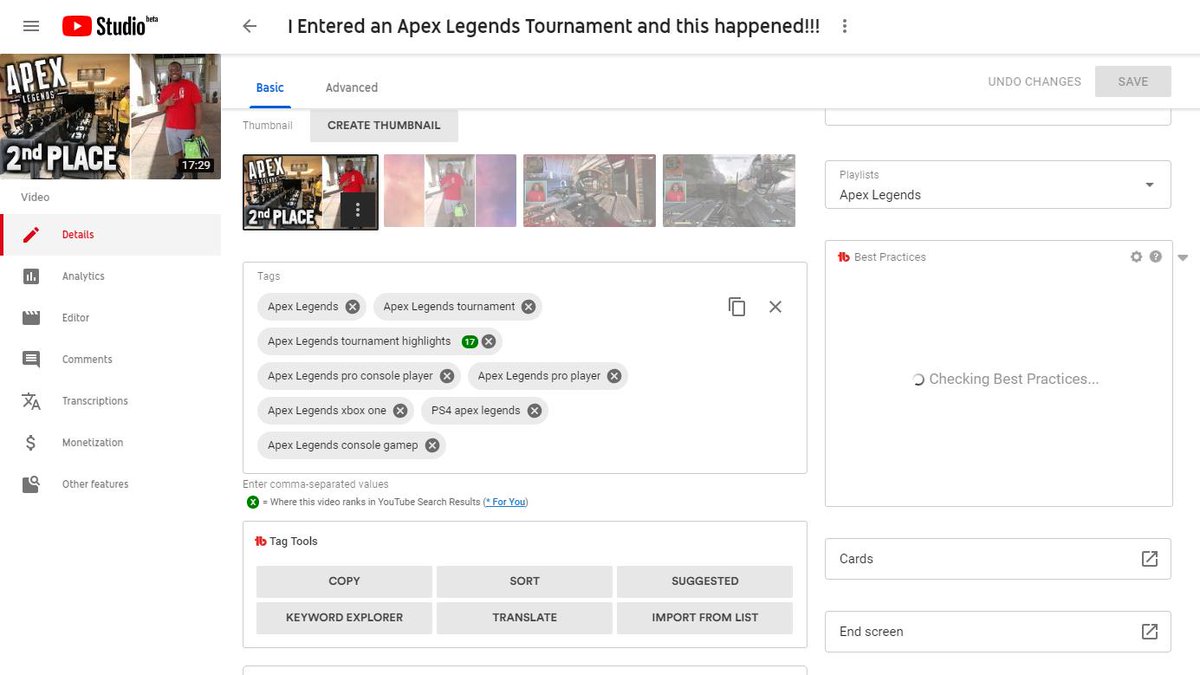Click the SAVE button
Image resolution: width=1200 pixels, height=675 pixels.
pyautogui.click(x=1133, y=82)
